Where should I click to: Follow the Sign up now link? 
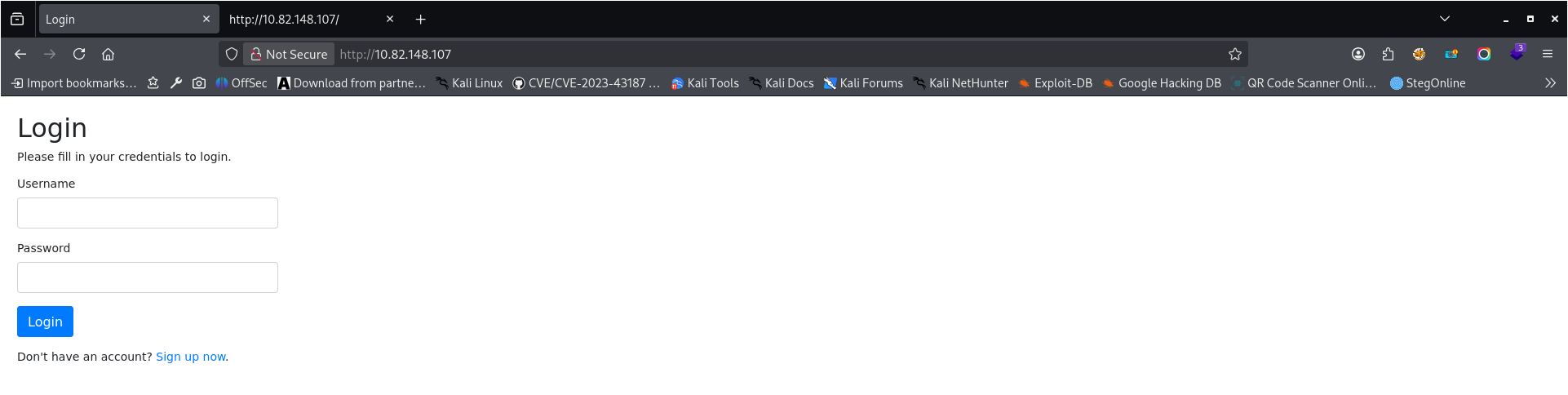[x=190, y=357]
